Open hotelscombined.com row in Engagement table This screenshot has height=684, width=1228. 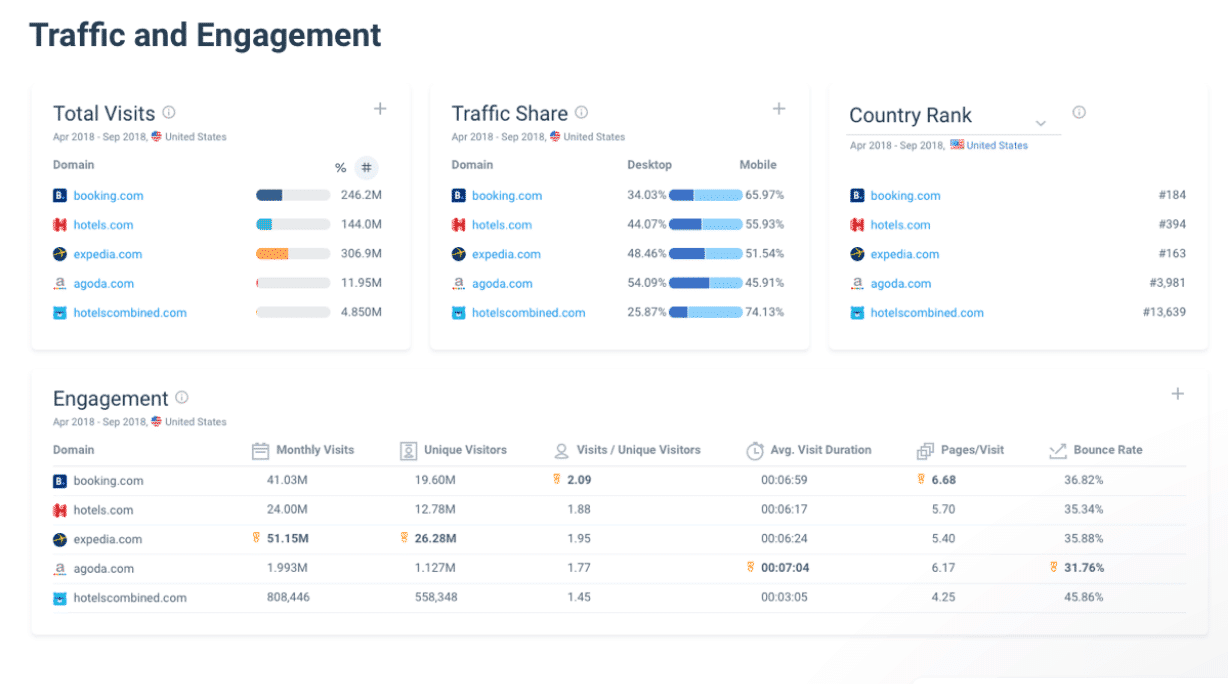click(x=619, y=598)
